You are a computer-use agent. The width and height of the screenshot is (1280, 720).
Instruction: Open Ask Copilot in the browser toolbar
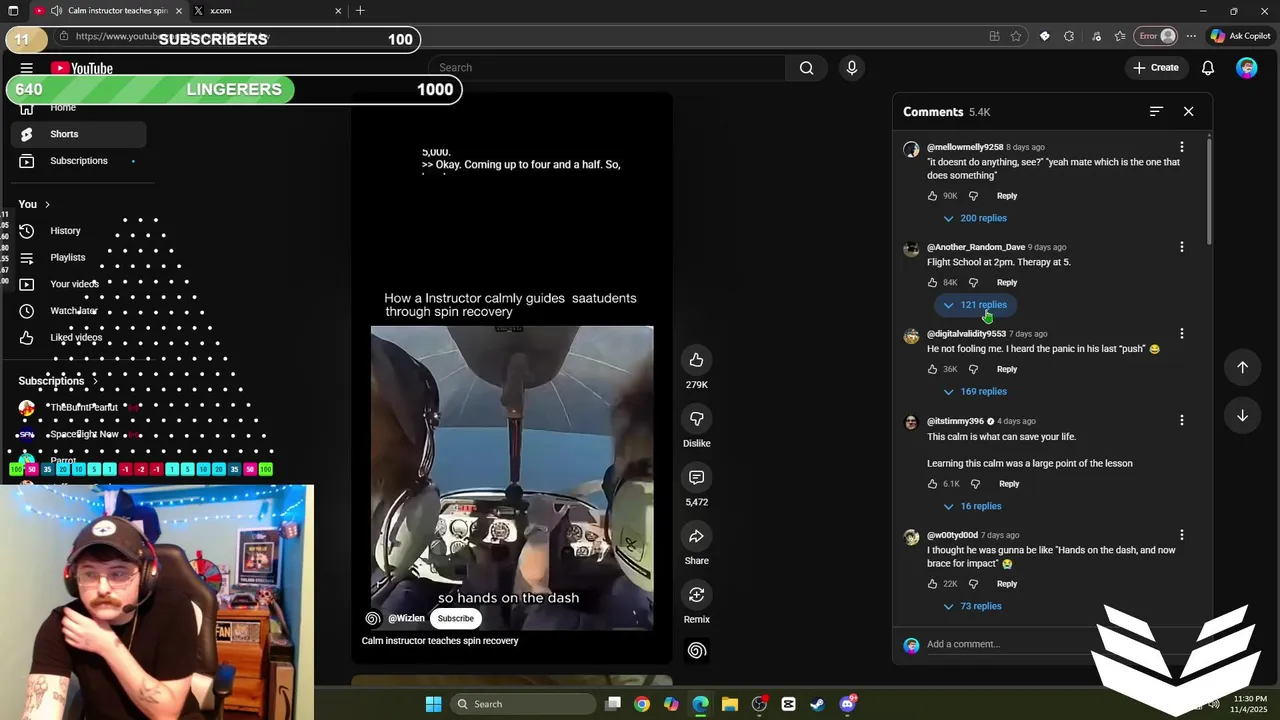tap(1241, 36)
